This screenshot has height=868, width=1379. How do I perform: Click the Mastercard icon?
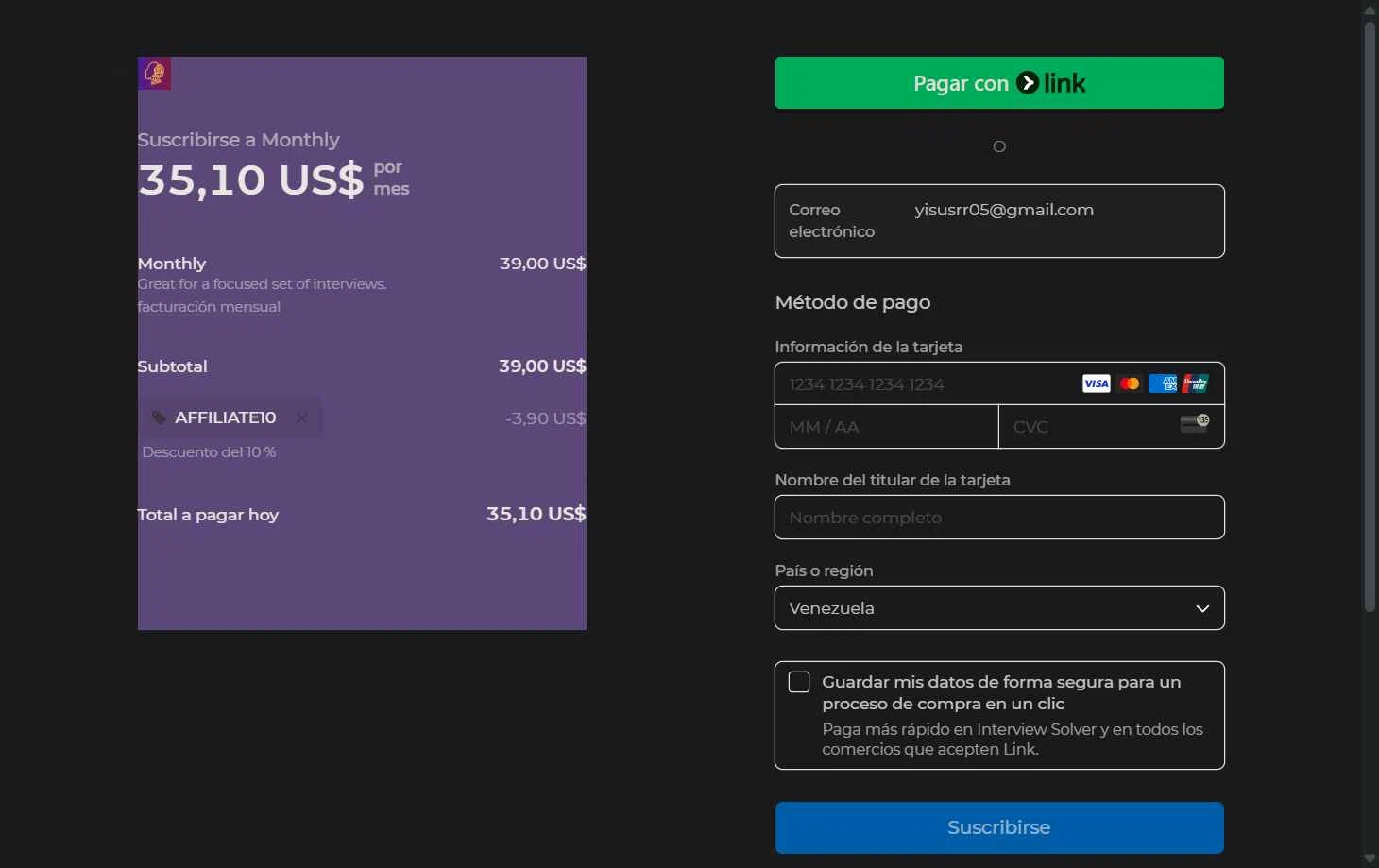[1129, 383]
